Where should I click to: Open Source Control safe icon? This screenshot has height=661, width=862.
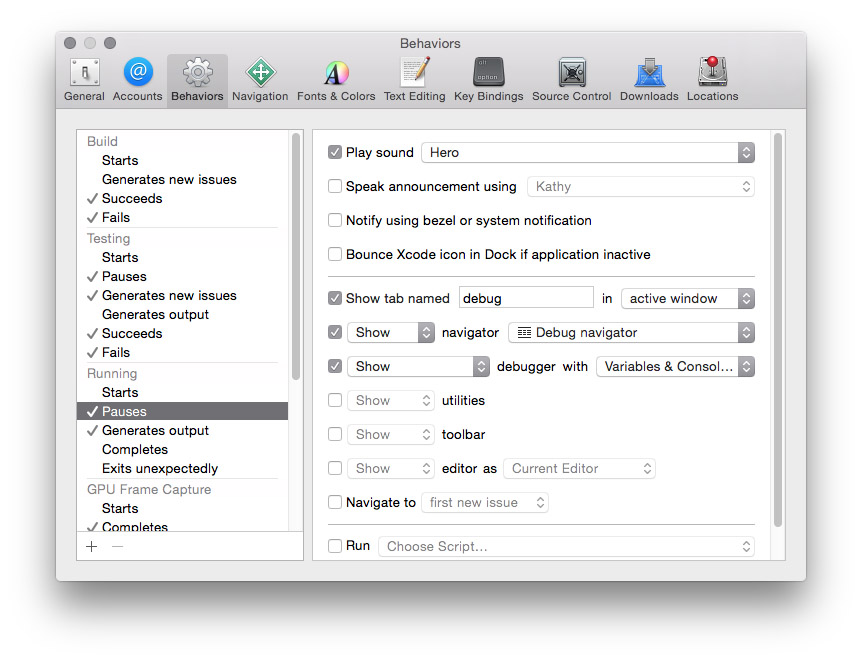tap(572, 72)
